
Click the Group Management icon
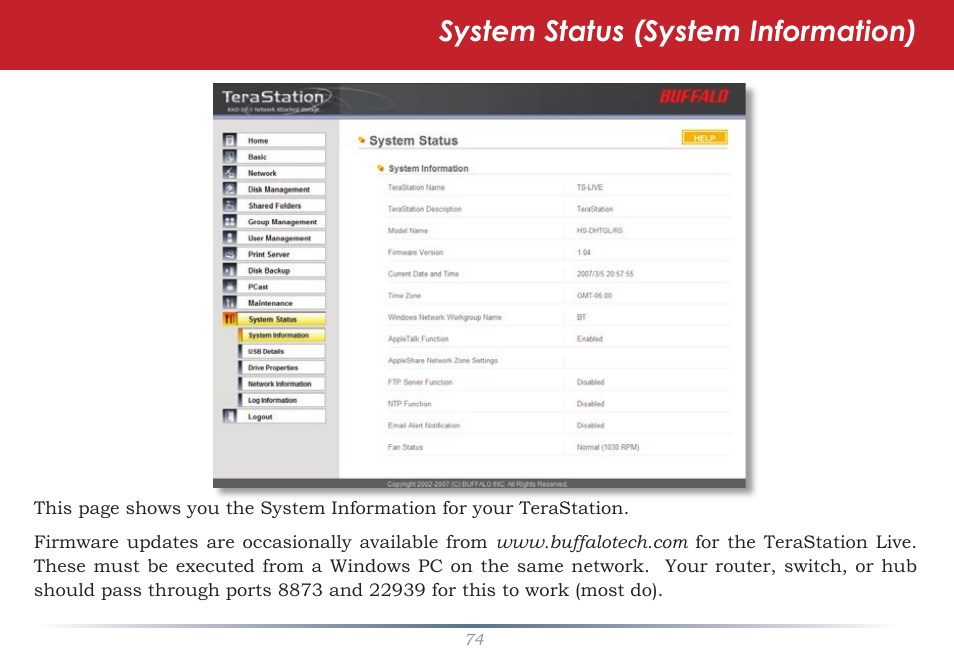point(229,222)
